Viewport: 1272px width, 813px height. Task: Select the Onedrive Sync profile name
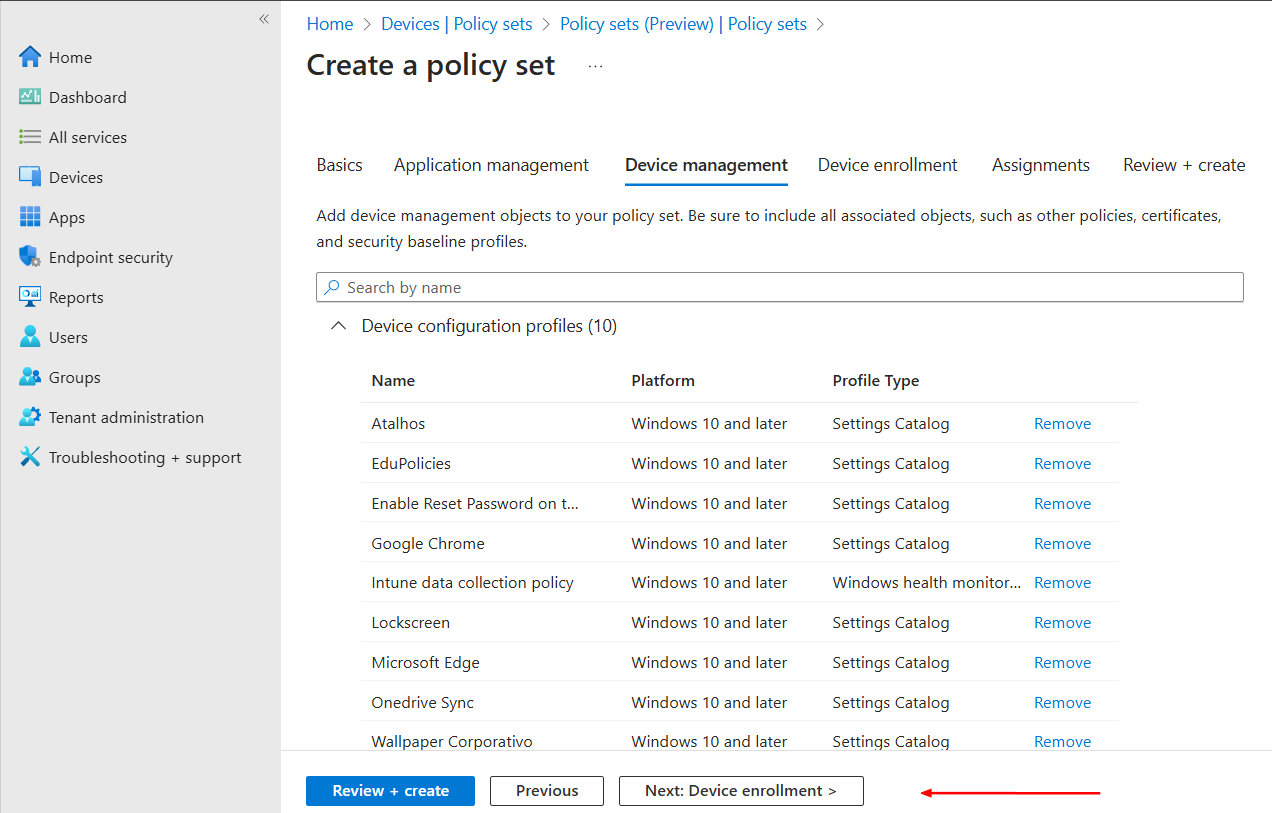point(422,703)
